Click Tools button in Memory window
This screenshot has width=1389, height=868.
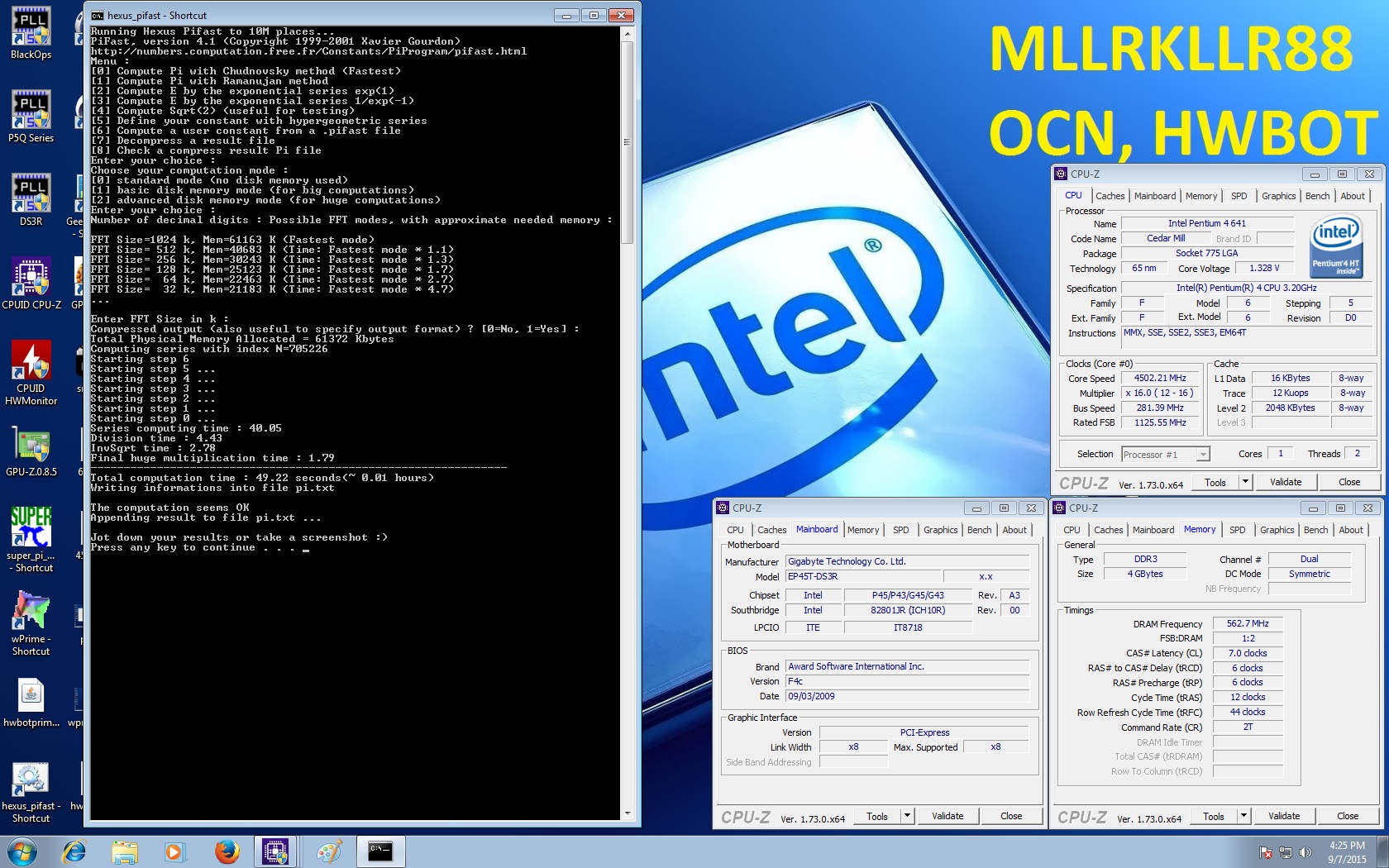[x=1214, y=816]
